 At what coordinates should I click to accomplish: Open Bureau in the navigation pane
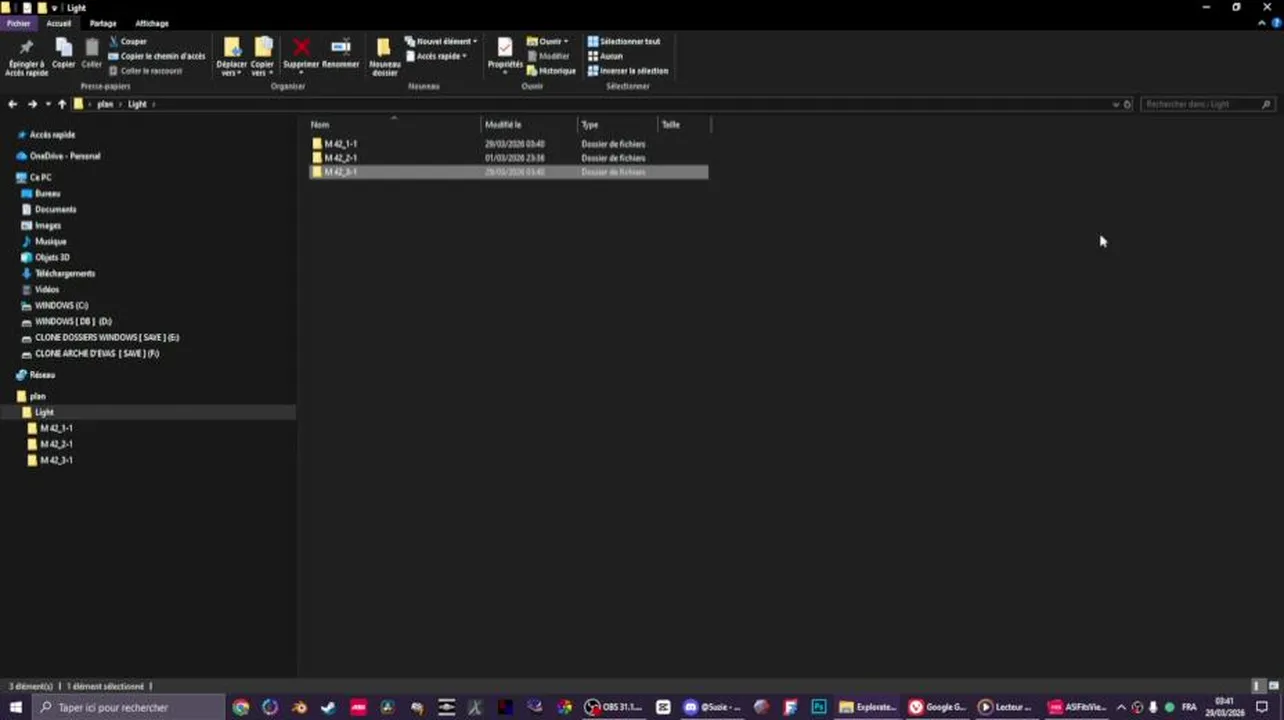tap(47, 193)
